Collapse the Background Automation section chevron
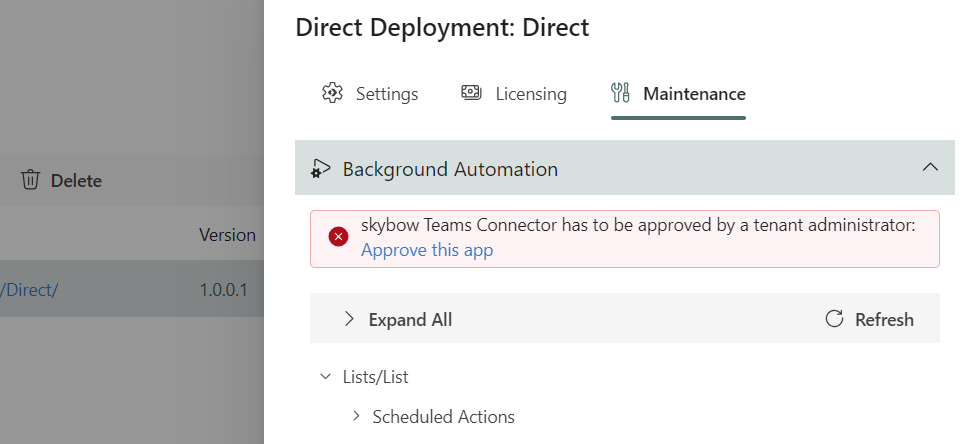 coord(930,167)
